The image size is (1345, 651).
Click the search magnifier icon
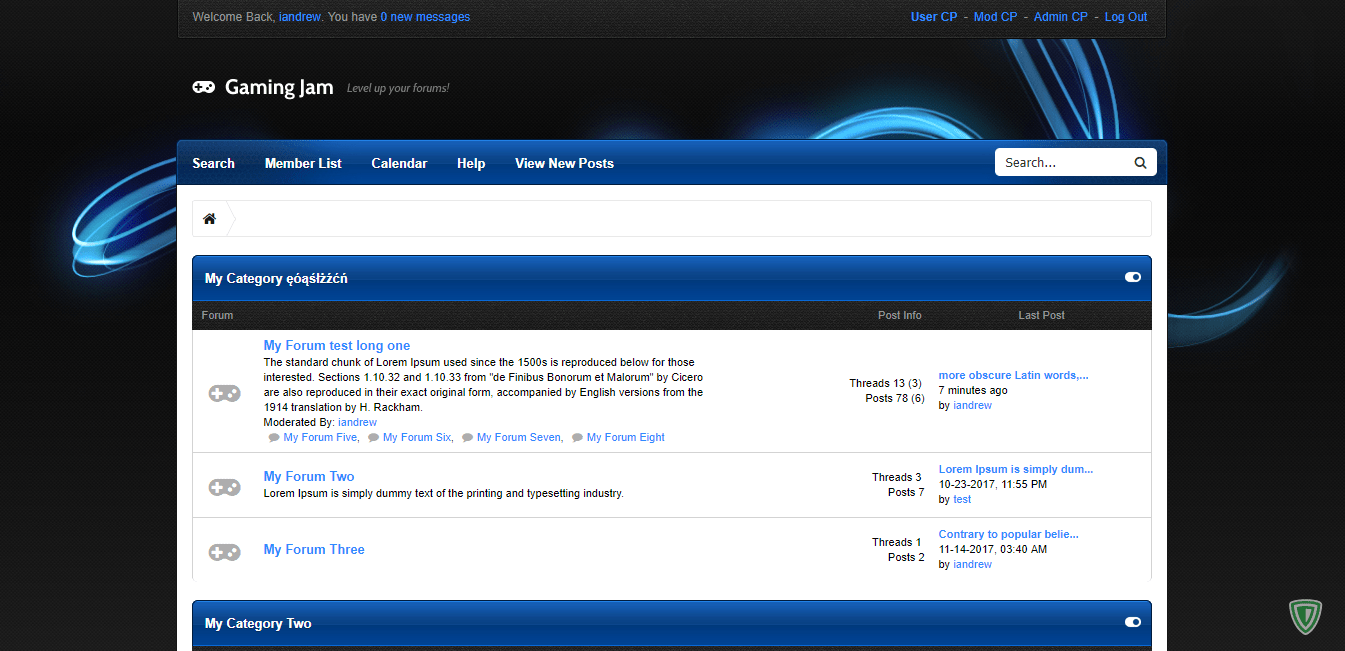(1140, 163)
